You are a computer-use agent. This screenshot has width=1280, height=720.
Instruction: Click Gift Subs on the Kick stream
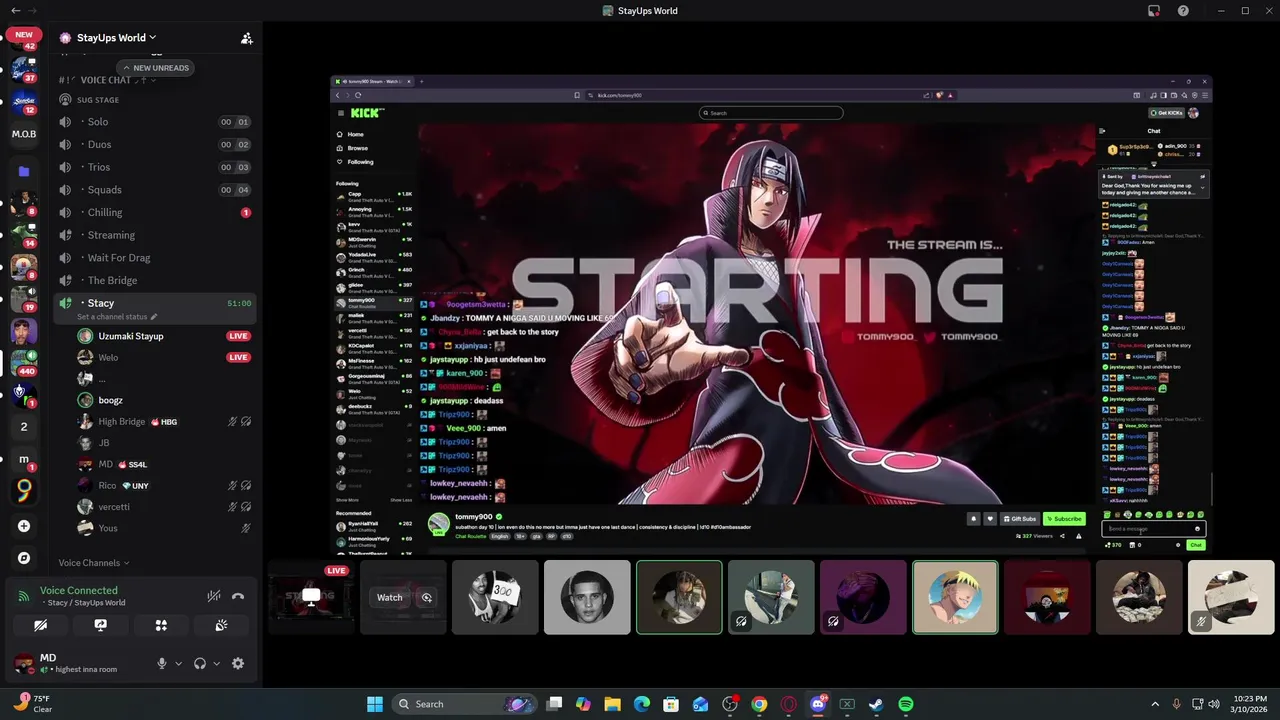point(1020,519)
